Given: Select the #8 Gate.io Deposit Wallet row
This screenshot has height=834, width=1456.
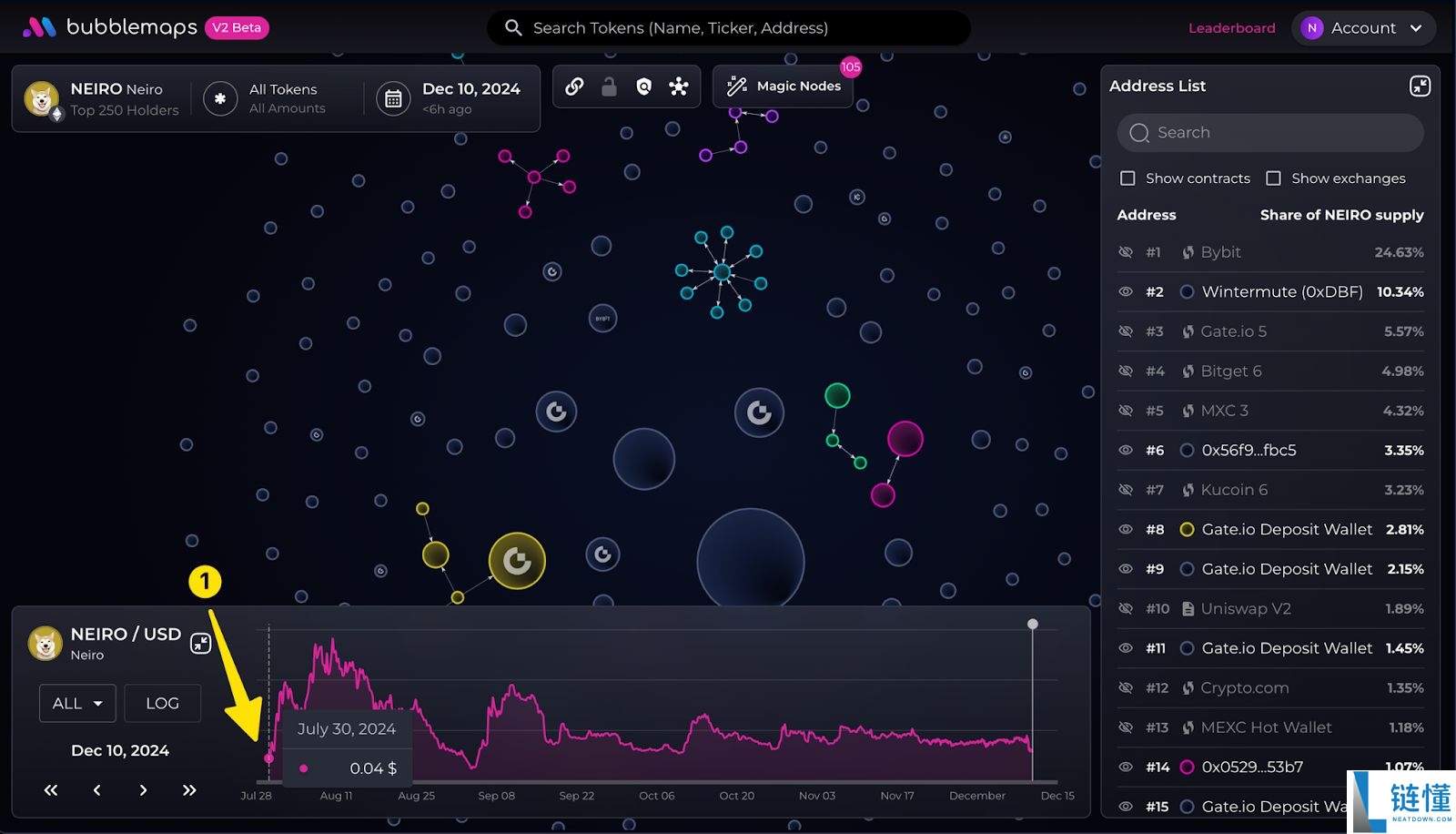Looking at the screenshot, I should pos(1270,529).
